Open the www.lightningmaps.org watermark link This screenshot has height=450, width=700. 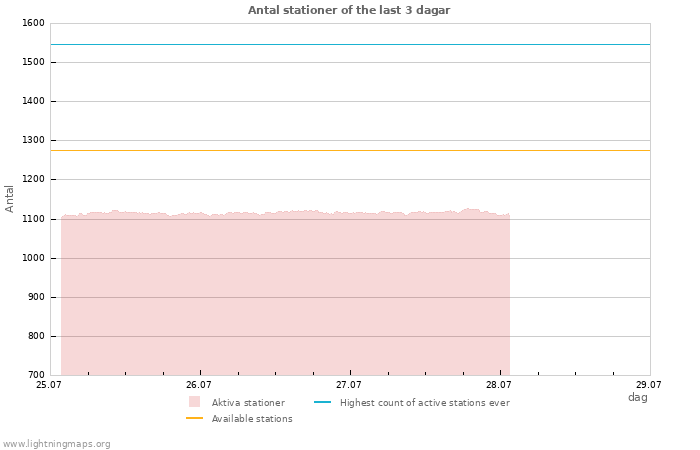coord(56,444)
